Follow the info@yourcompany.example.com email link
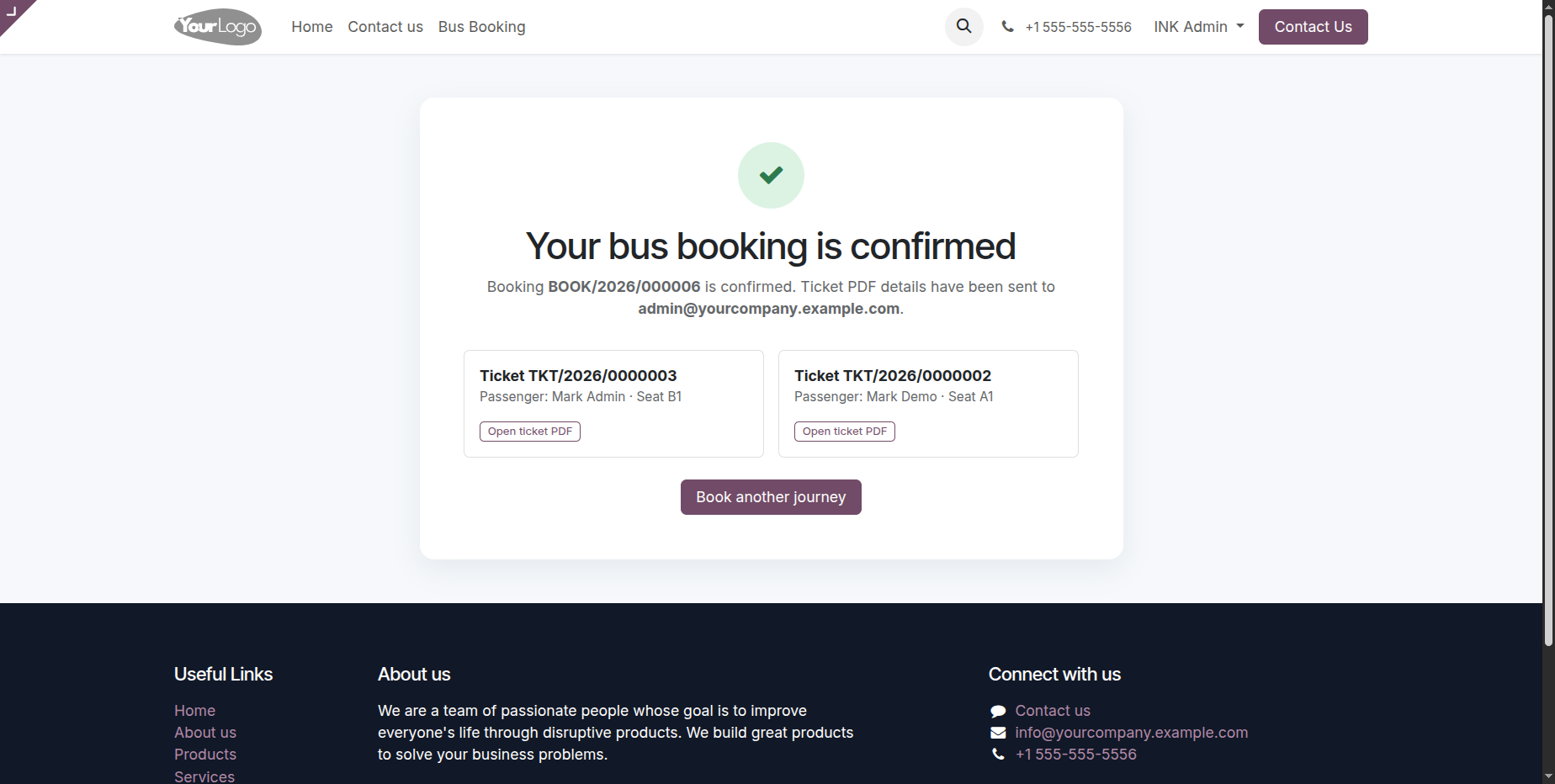Image resolution: width=1555 pixels, height=784 pixels. click(x=1131, y=733)
